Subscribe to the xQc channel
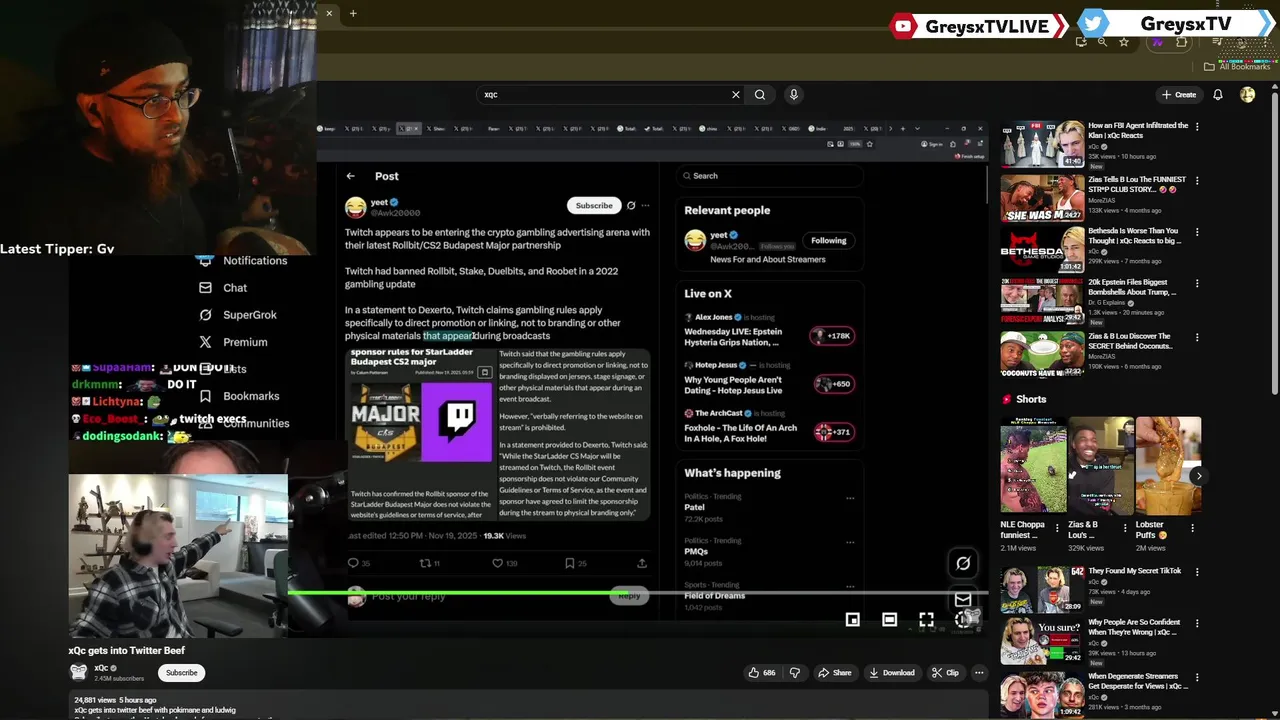Screen dimensions: 1280x720 click(182, 673)
